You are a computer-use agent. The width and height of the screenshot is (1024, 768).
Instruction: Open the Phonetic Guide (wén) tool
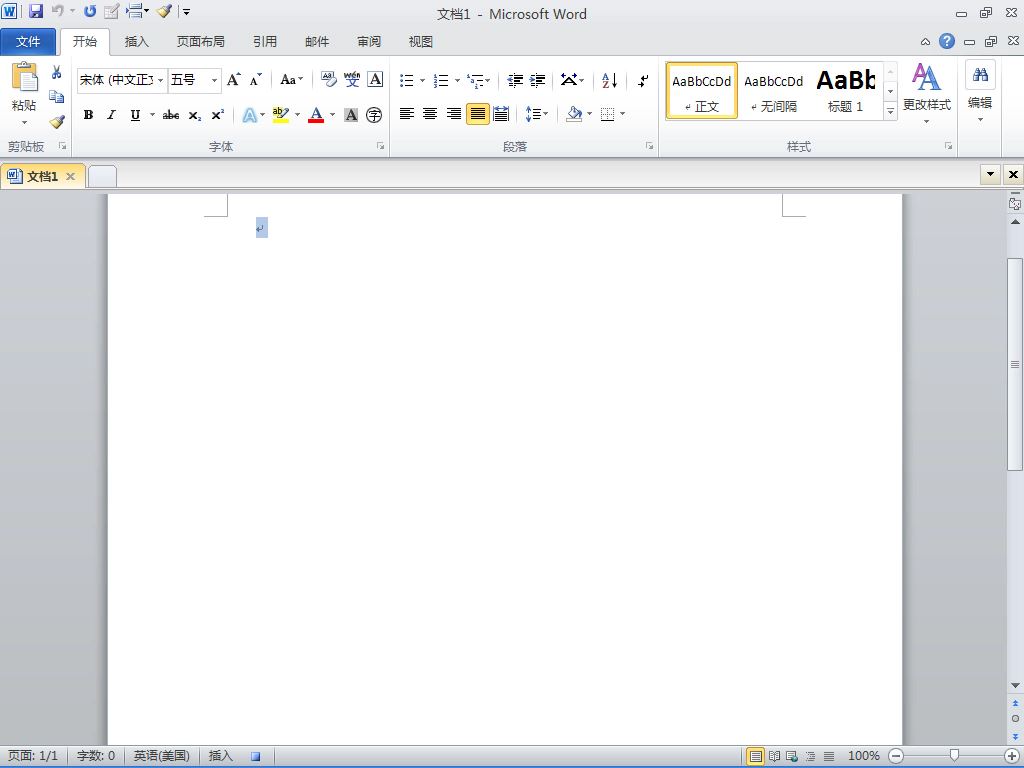point(352,80)
